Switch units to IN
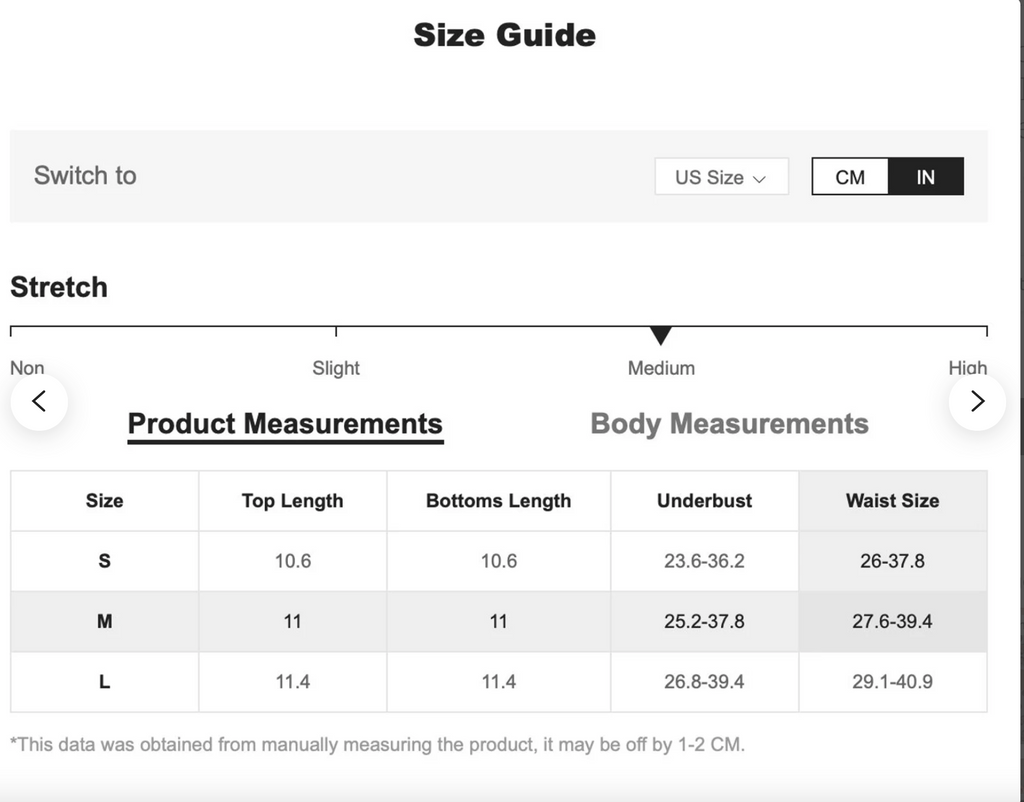The width and height of the screenshot is (1024, 802). pos(925,177)
